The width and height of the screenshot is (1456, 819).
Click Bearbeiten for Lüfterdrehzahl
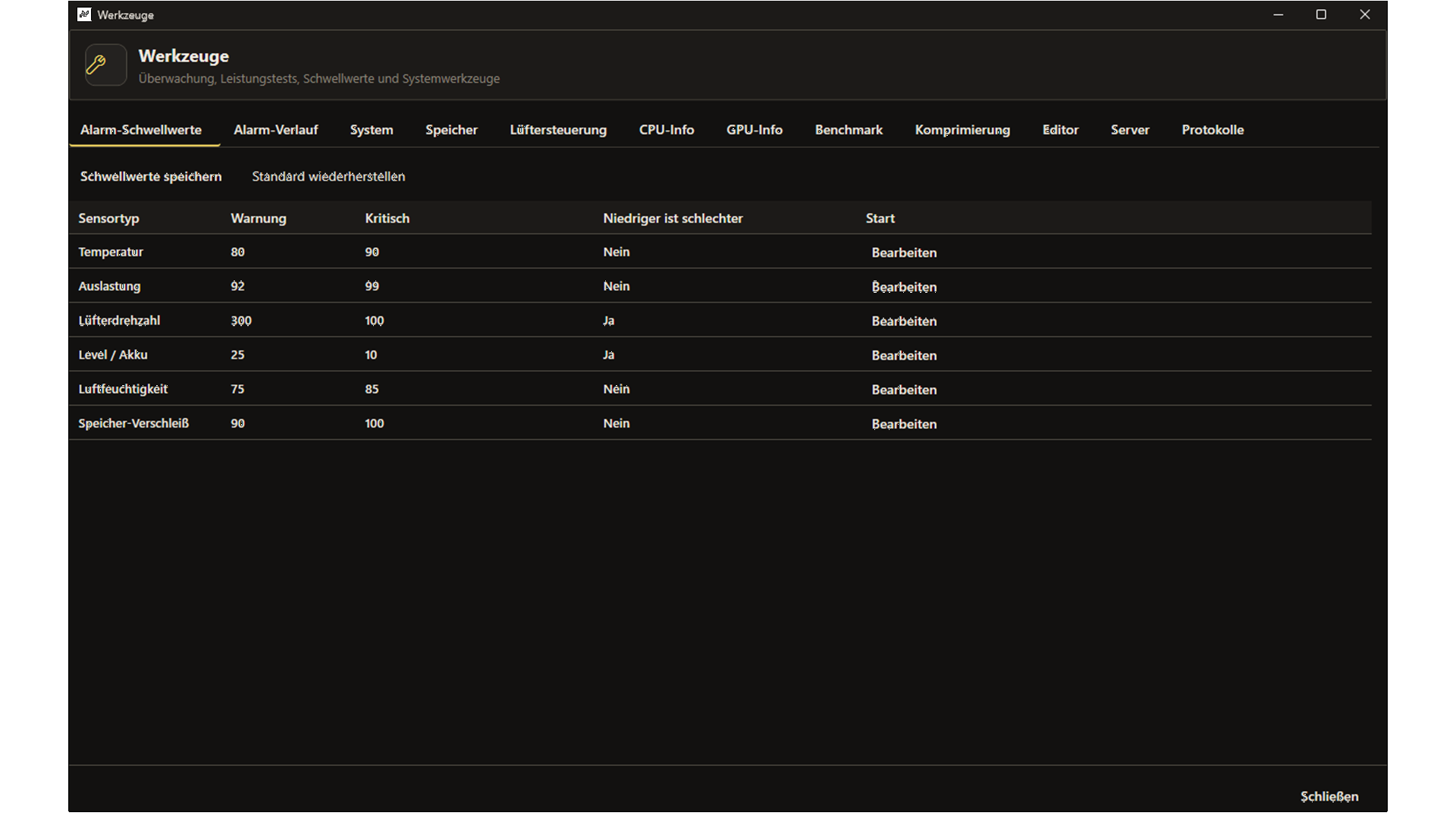[904, 322]
